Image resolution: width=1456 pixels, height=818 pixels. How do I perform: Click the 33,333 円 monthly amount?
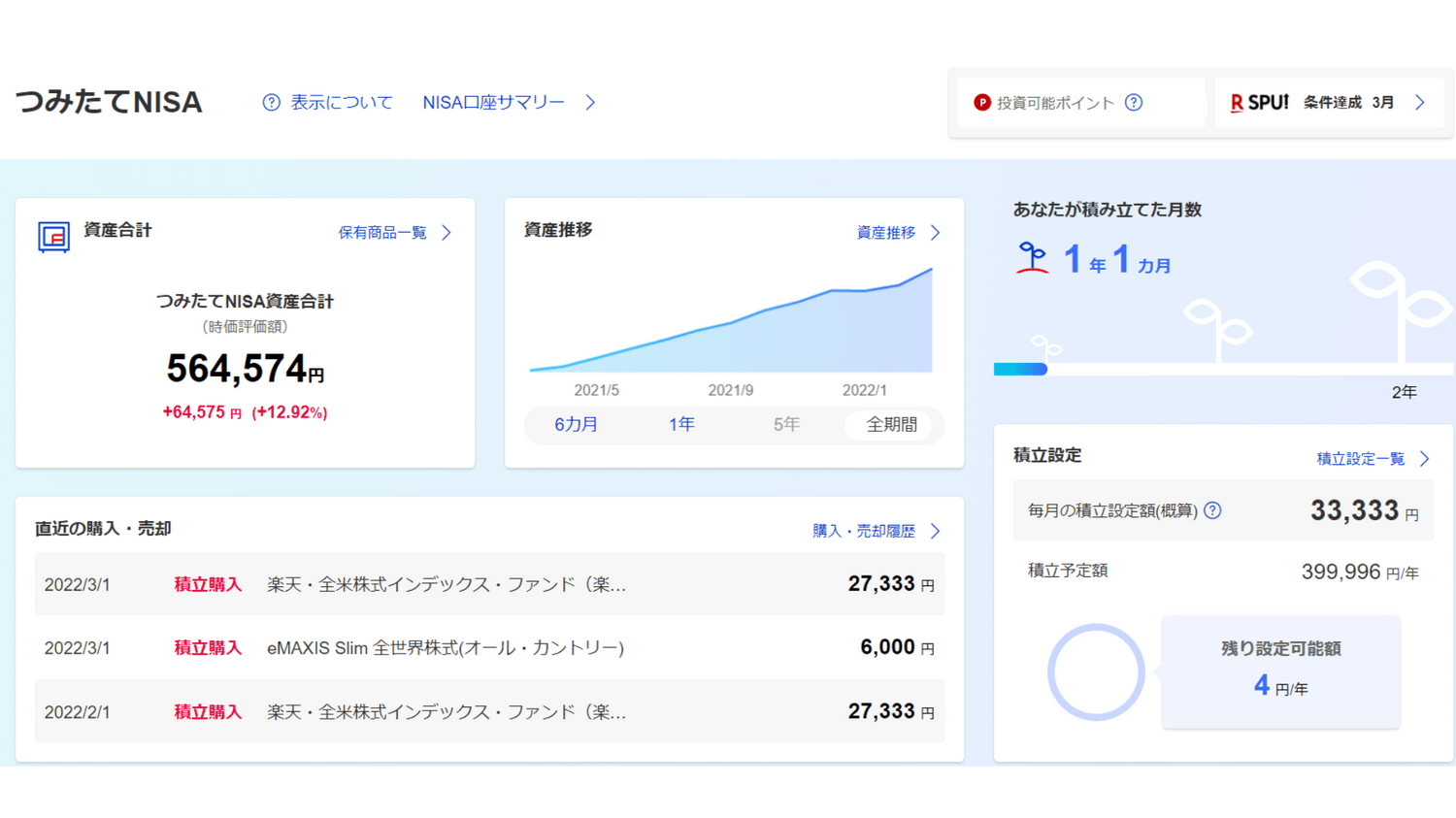1365,510
